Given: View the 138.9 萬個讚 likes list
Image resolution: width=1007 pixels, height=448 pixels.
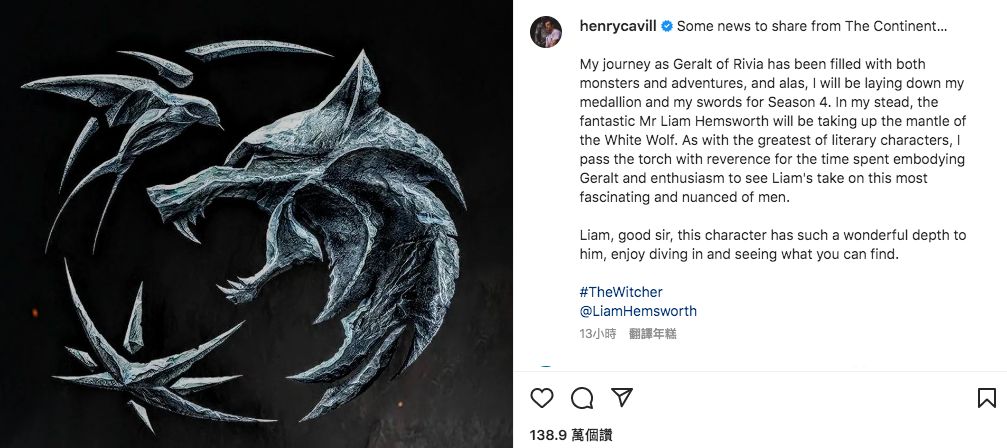Looking at the screenshot, I should [x=570, y=436].
